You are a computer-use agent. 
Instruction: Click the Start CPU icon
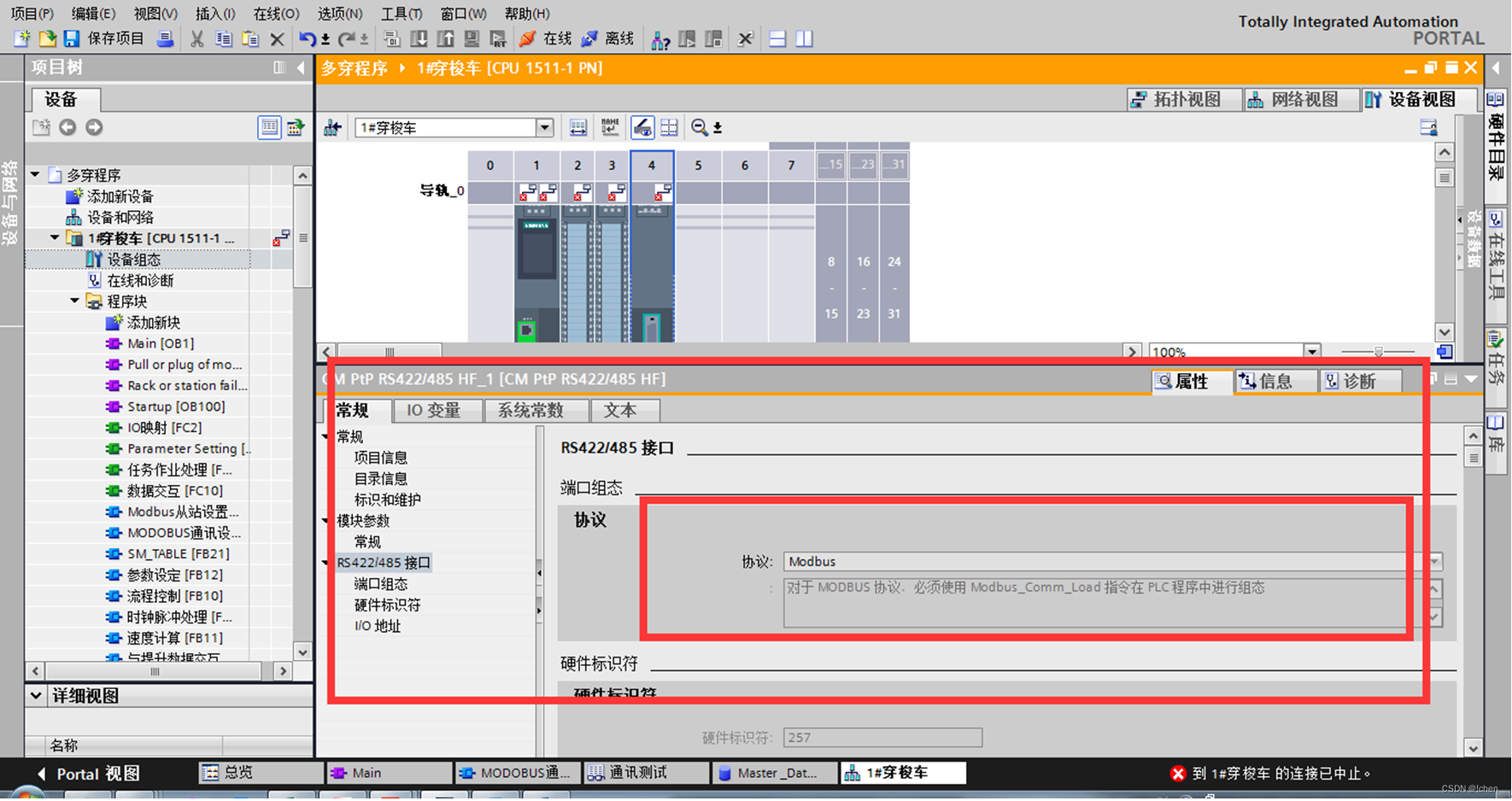[687, 38]
